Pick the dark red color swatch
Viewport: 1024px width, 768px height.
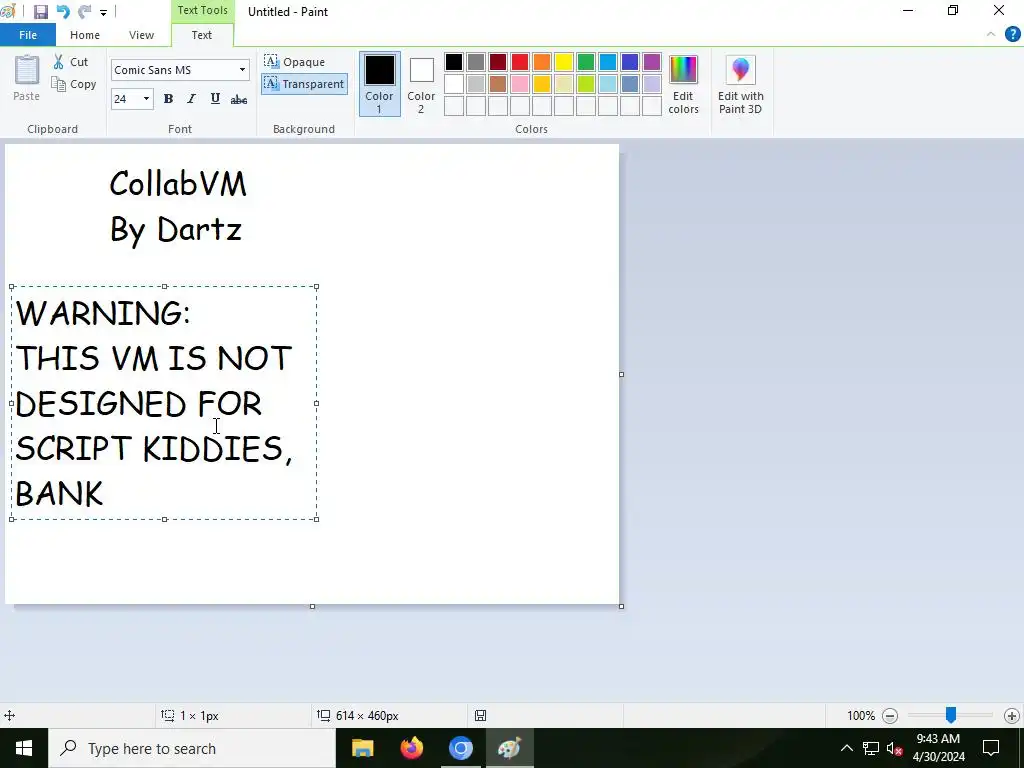pyautogui.click(x=498, y=62)
